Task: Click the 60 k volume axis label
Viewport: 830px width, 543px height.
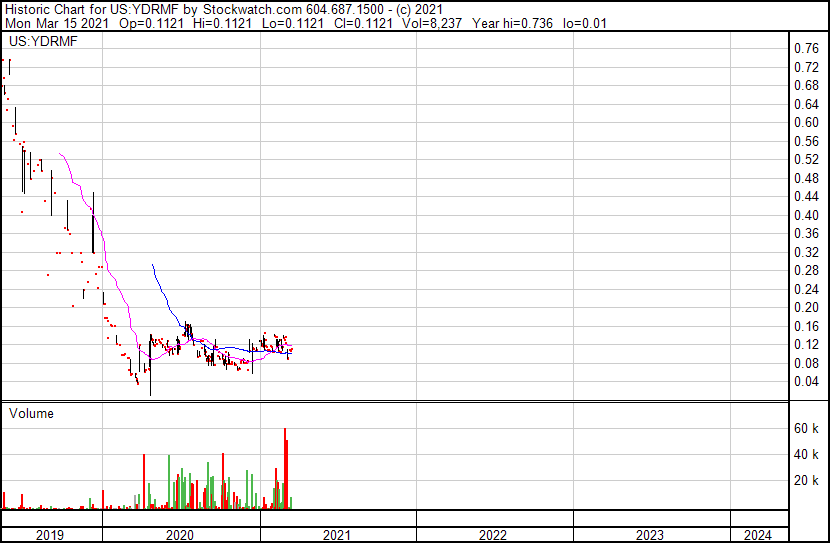Action: point(807,428)
